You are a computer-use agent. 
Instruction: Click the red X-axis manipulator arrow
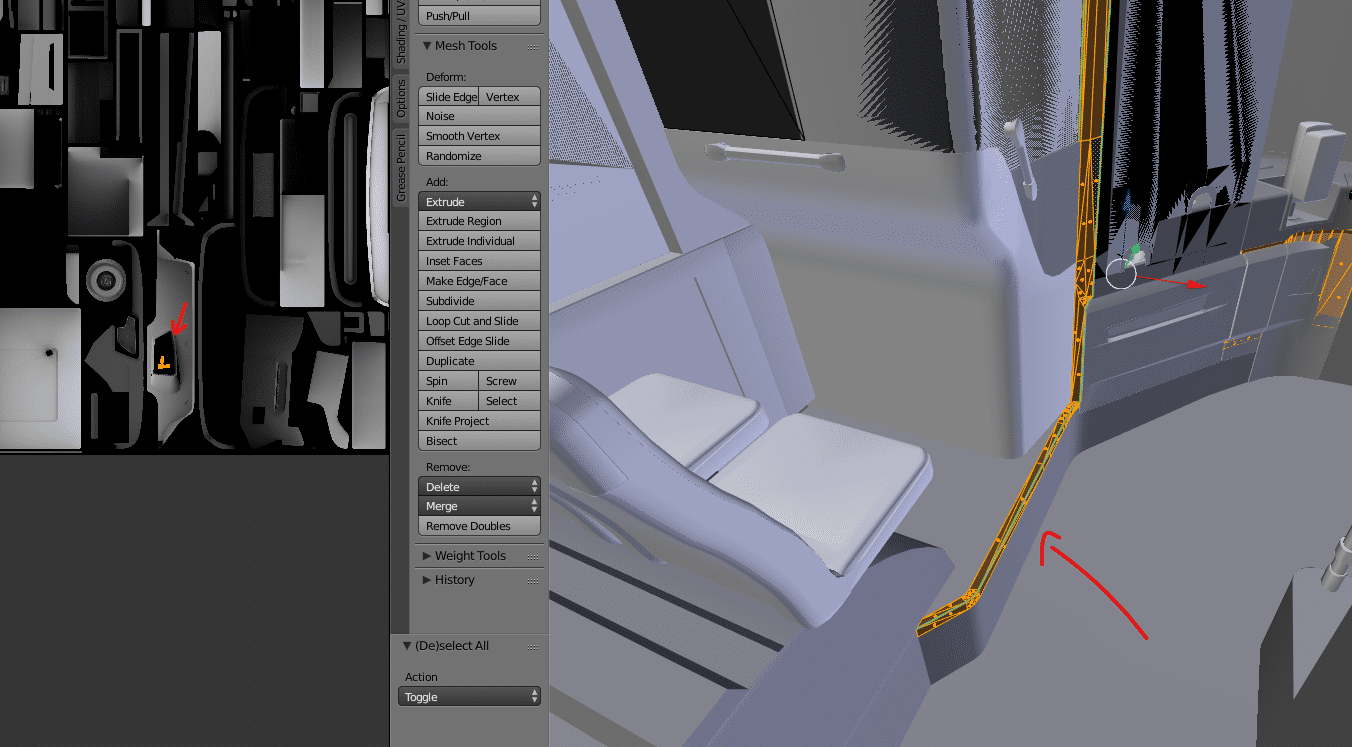(x=1197, y=285)
